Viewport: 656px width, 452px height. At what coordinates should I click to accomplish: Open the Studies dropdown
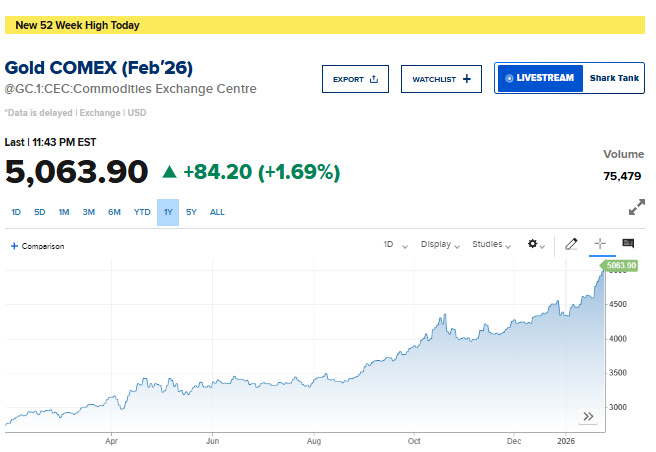[x=492, y=244]
